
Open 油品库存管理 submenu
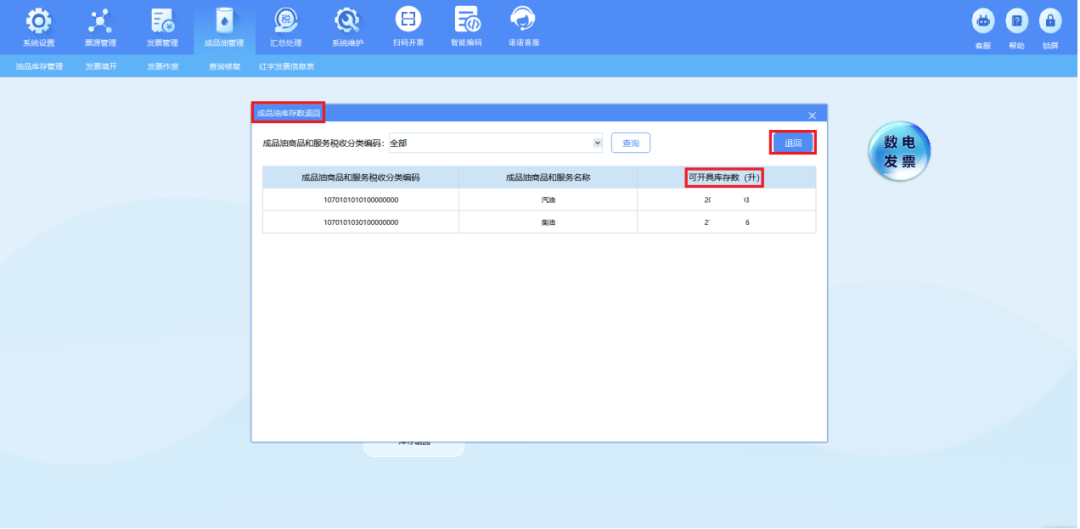39,67
